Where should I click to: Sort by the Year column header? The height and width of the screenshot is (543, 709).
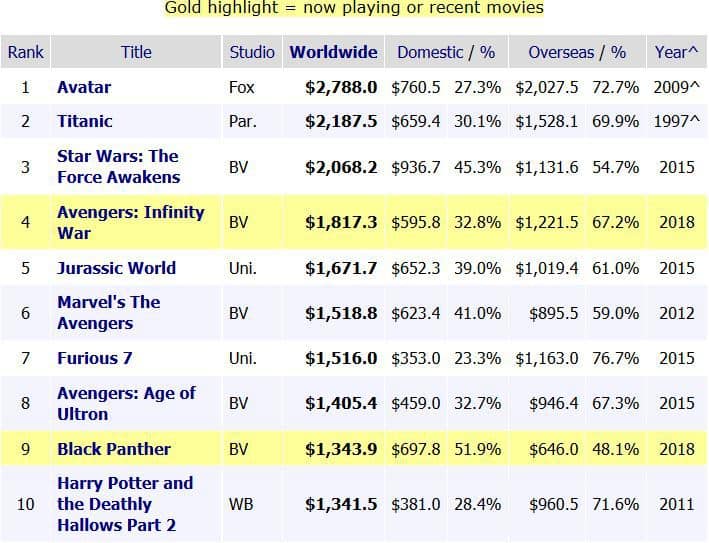pyautogui.click(x=676, y=52)
